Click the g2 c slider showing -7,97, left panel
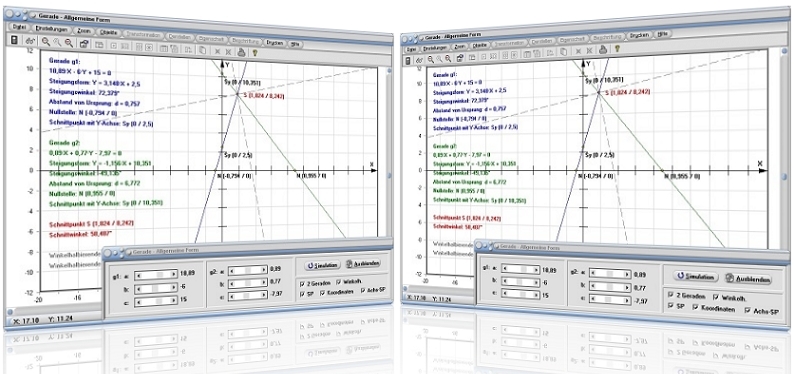 (x=247, y=296)
